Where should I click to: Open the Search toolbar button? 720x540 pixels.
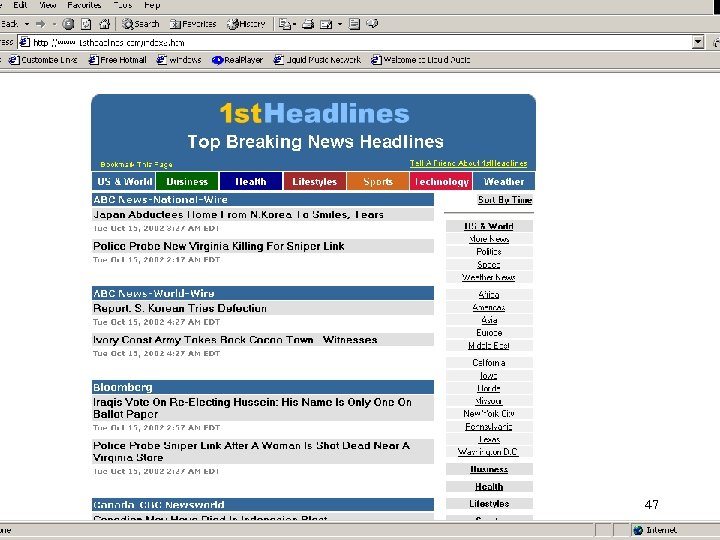pos(141,24)
